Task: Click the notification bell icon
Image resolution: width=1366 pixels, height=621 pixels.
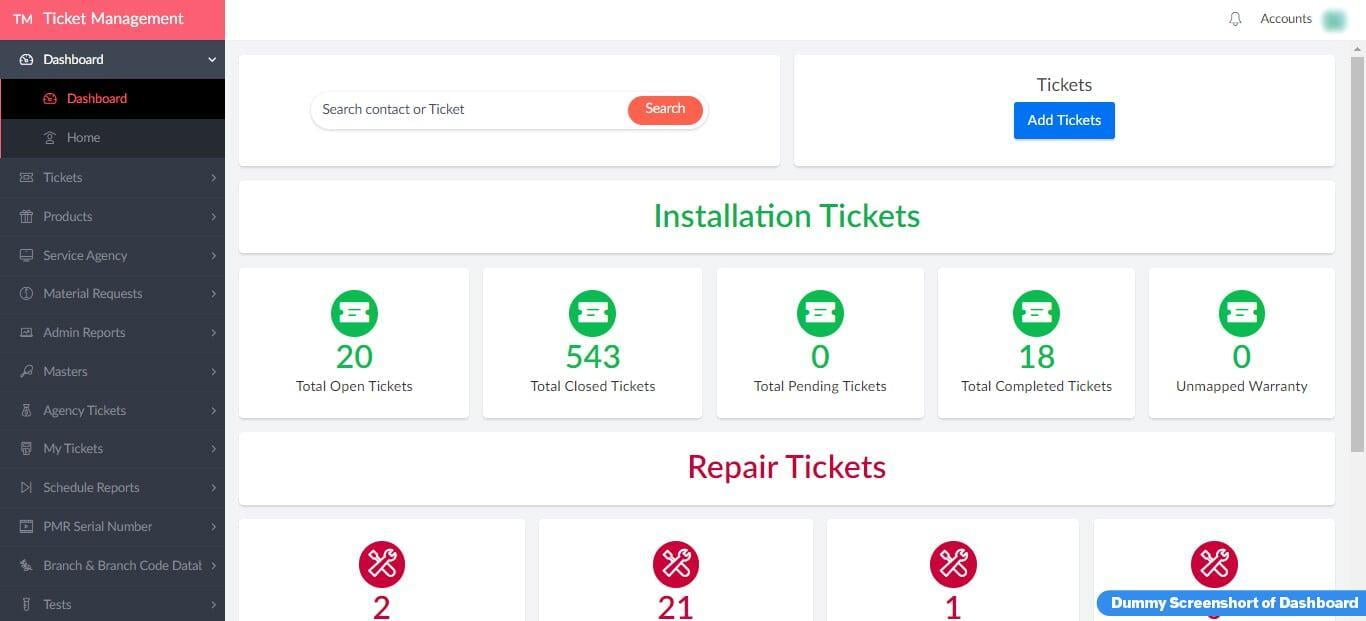Action: (1235, 19)
